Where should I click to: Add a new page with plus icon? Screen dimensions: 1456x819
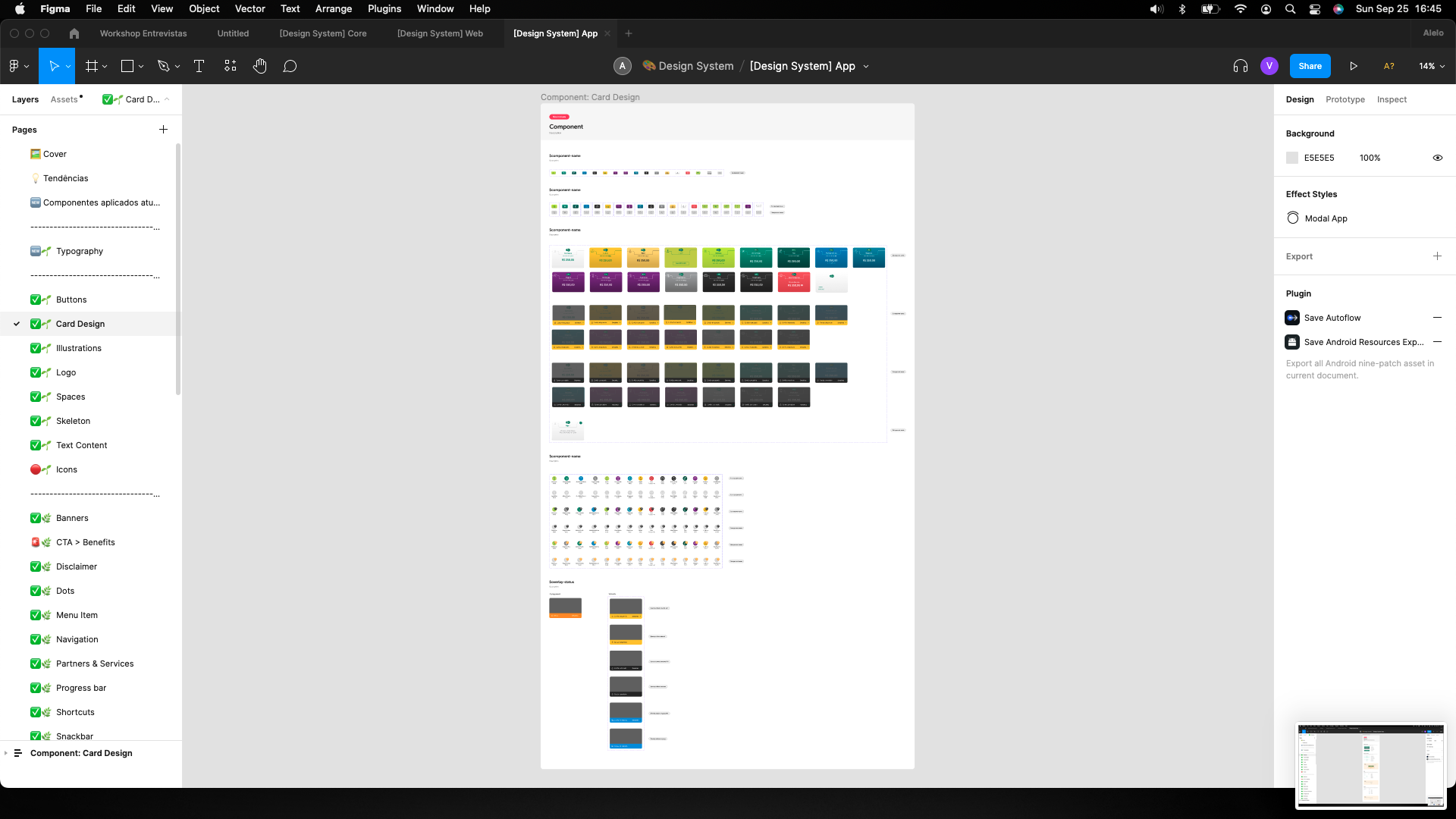pyautogui.click(x=163, y=130)
